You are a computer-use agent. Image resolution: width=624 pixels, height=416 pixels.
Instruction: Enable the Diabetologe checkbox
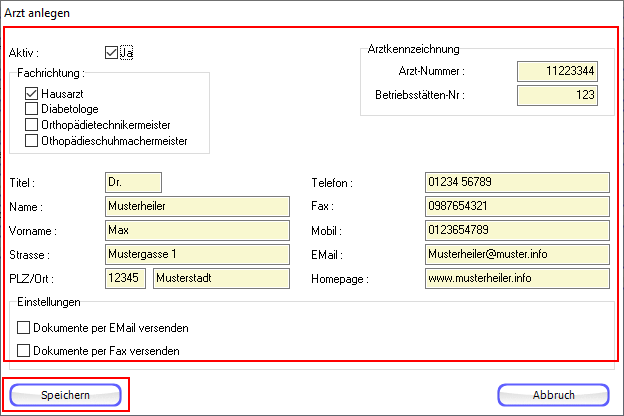(32, 109)
